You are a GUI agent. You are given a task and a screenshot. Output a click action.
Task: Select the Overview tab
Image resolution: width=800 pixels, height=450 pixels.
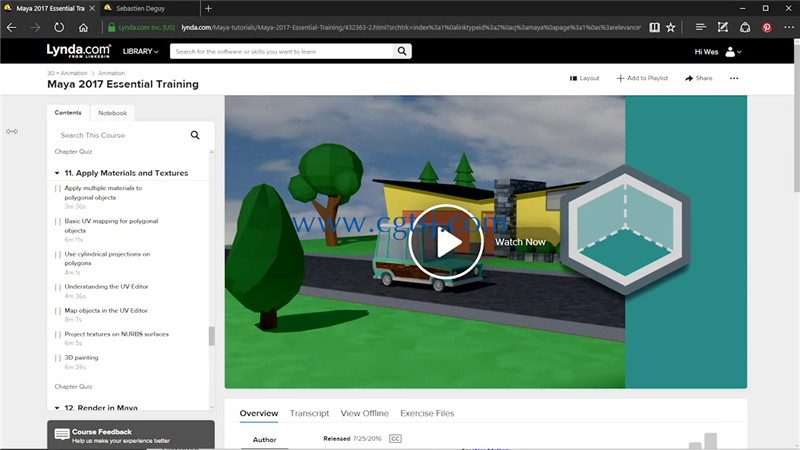(x=259, y=413)
